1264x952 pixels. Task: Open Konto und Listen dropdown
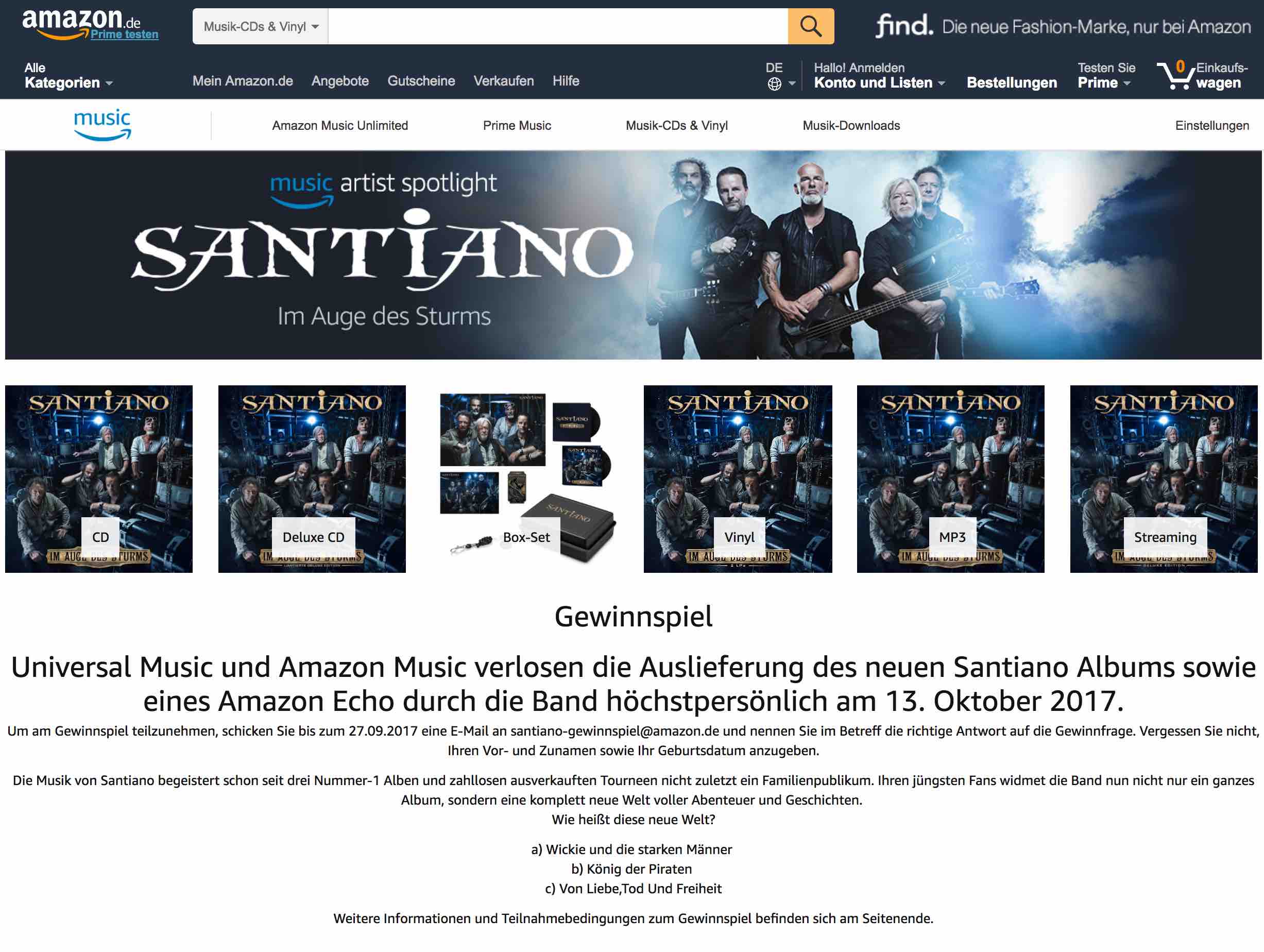click(x=879, y=76)
